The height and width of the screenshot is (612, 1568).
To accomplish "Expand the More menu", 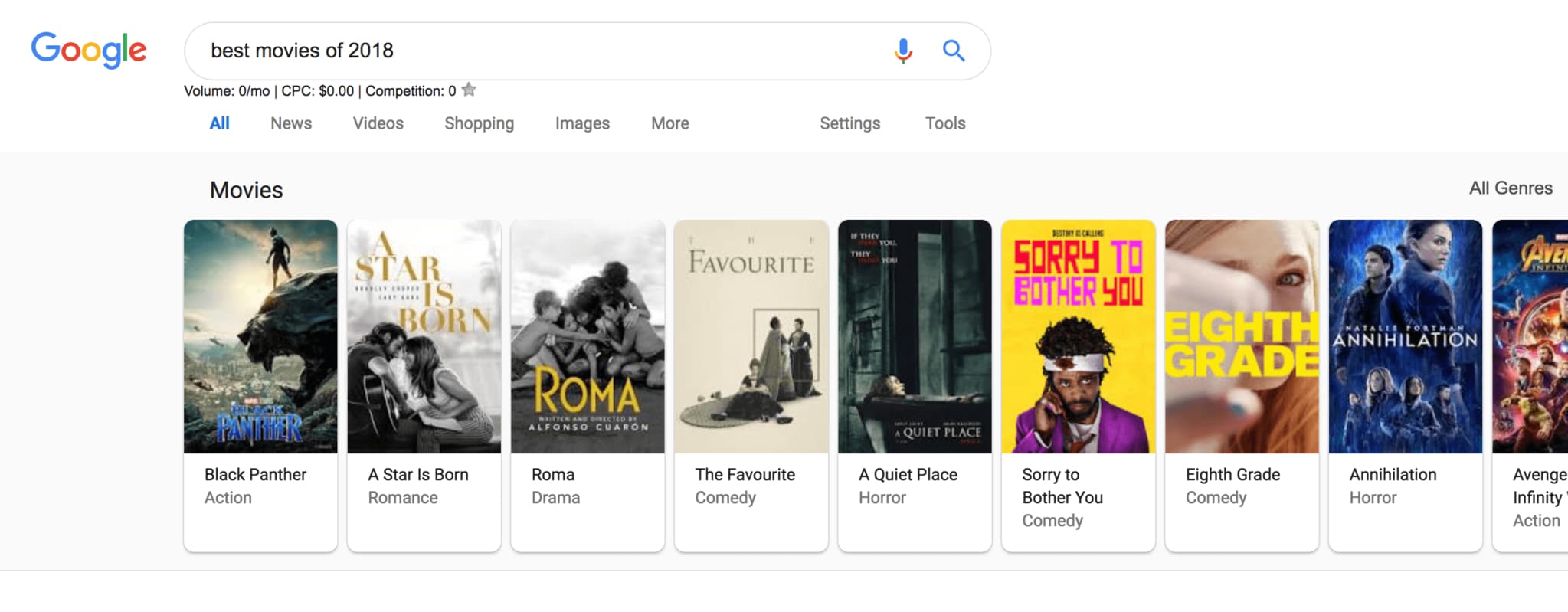I will [x=670, y=123].
